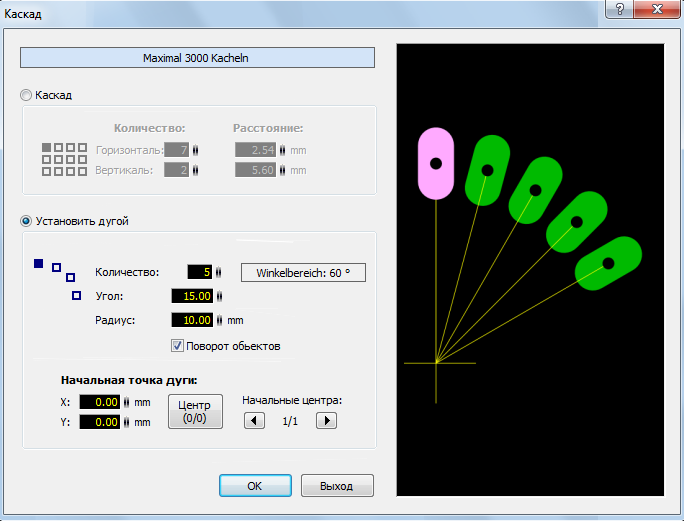Click the Y start point field
The width and height of the screenshot is (686, 521).
[99, 422]
